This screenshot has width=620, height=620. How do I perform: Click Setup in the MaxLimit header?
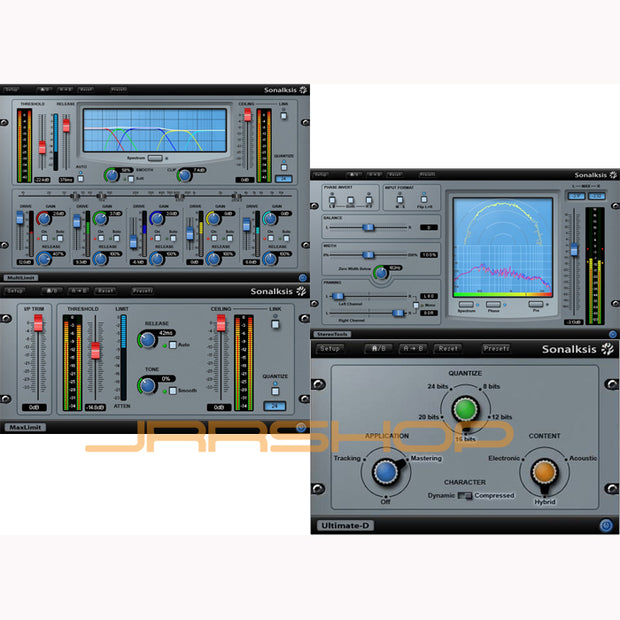pos(15,291)
